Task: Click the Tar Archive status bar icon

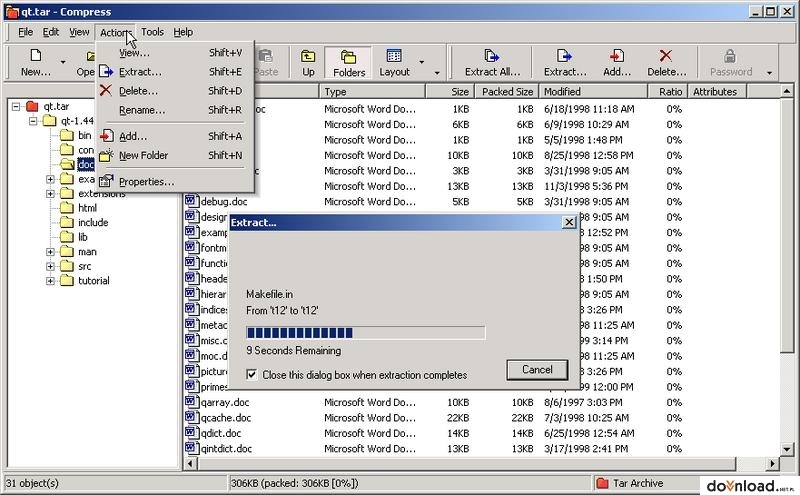Action: [x=603, y=483]
